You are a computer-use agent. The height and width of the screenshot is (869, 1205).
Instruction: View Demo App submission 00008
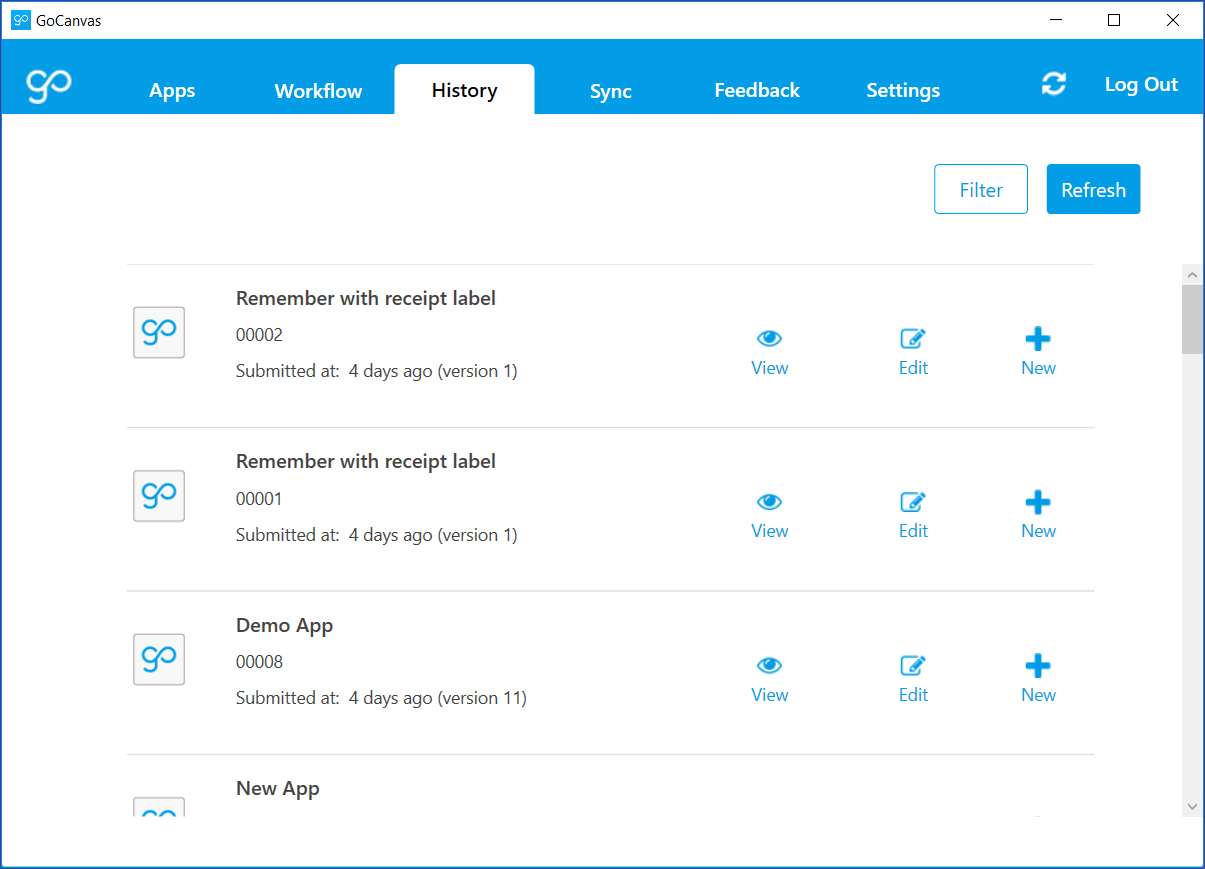pos(769,666)
